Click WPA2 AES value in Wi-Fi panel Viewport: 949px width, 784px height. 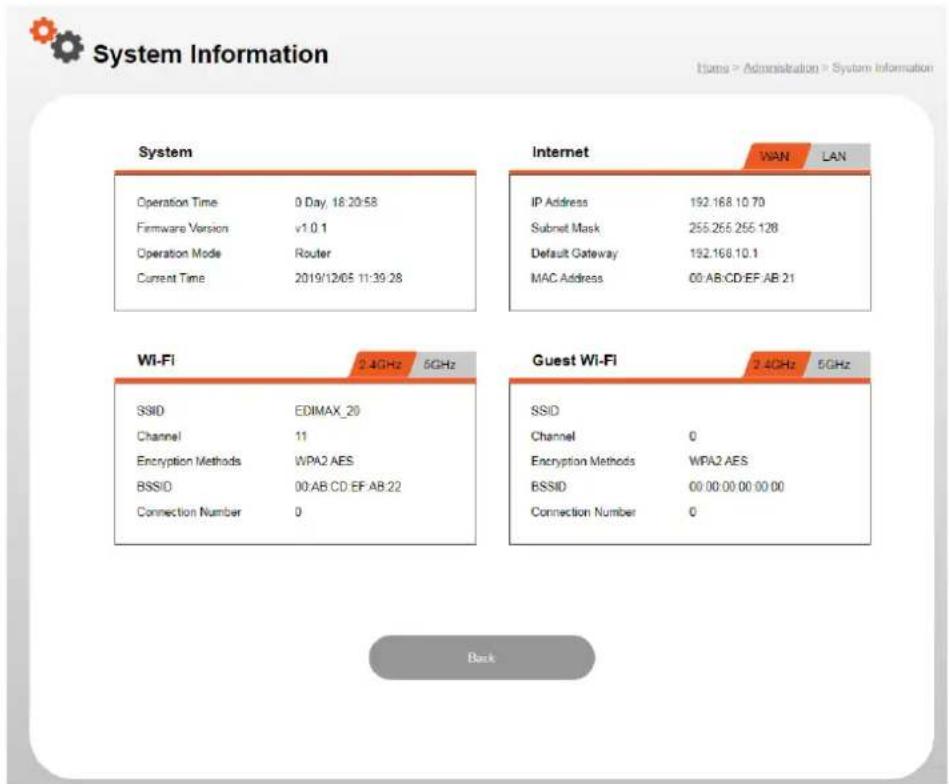point(324,461)
